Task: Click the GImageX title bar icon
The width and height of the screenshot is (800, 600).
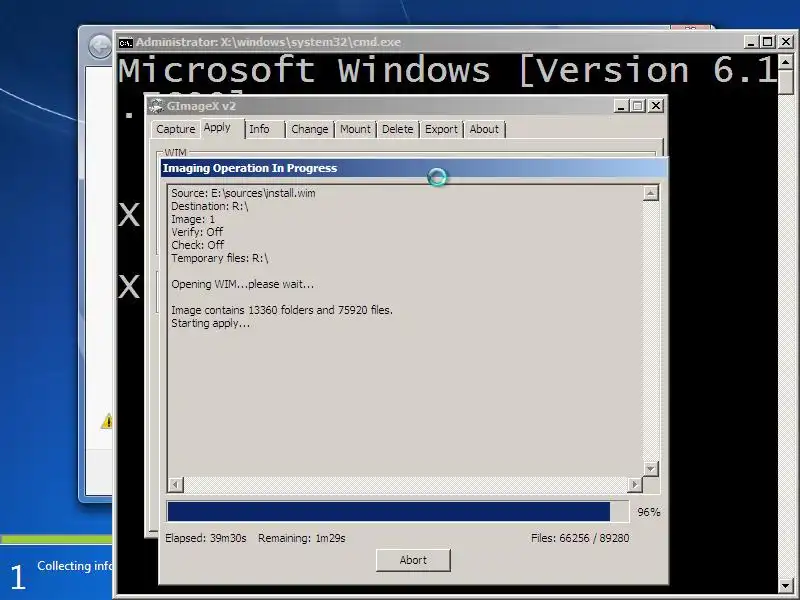Action: [x=157, y=106]
